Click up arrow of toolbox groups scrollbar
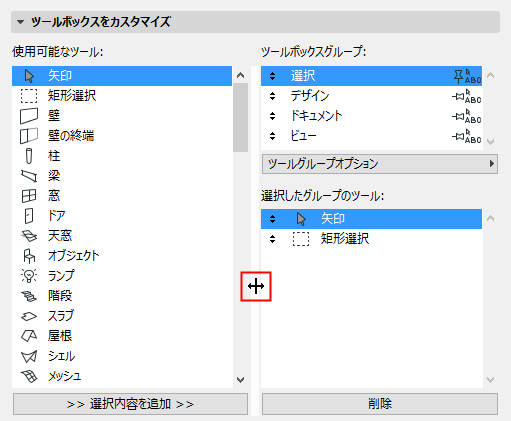Screen dimensions: 511x421 click(x=490, y=75)
